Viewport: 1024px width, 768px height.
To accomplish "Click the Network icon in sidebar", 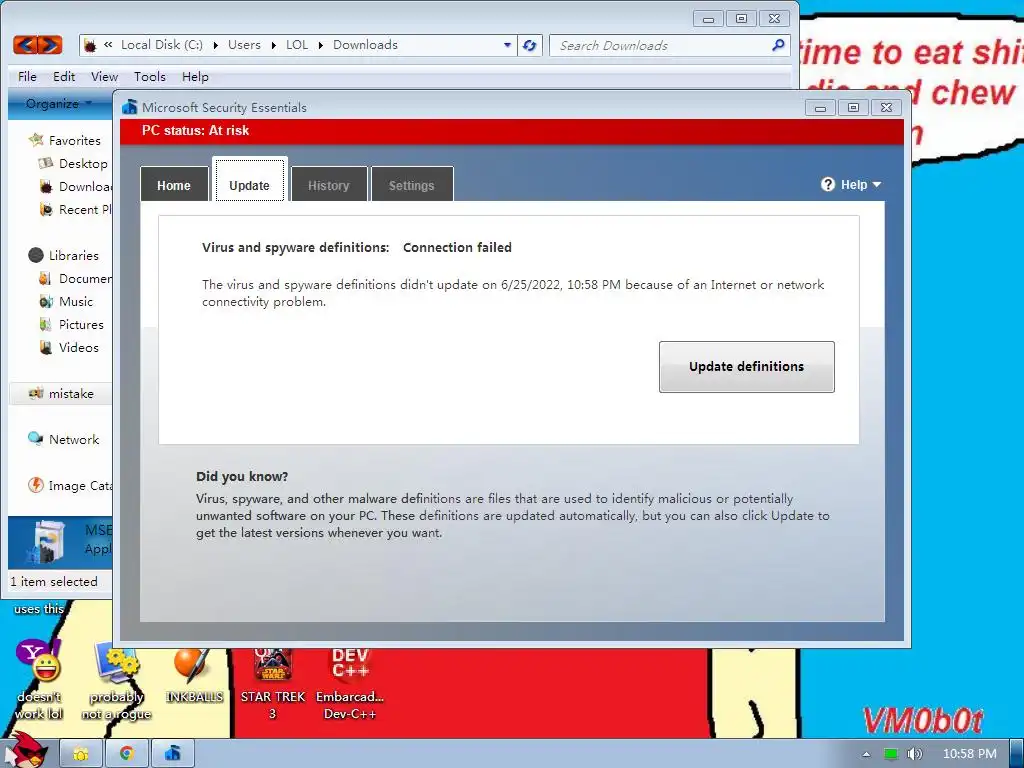I will coord(35,439).
